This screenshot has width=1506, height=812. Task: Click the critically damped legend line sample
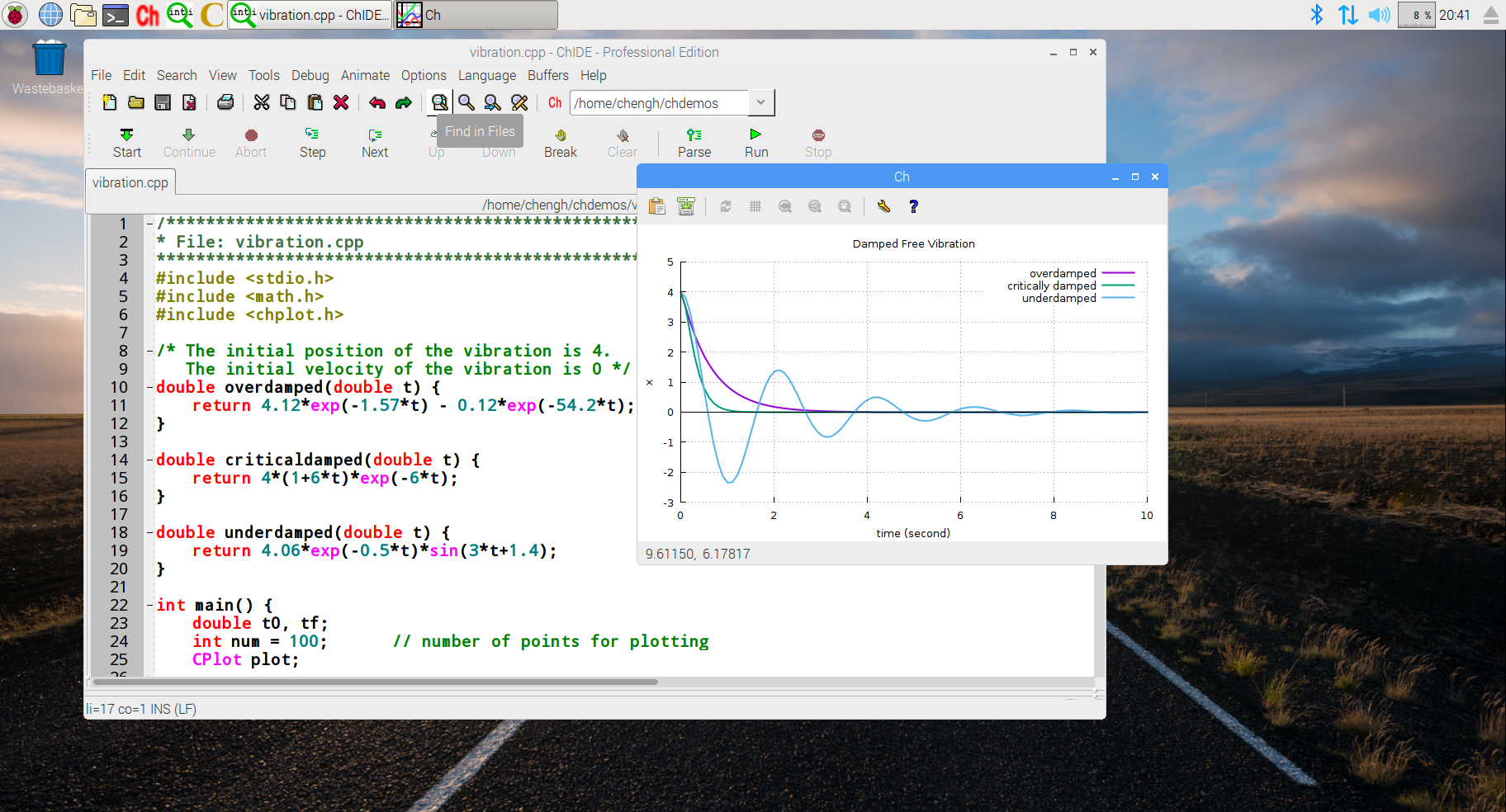1118,286
